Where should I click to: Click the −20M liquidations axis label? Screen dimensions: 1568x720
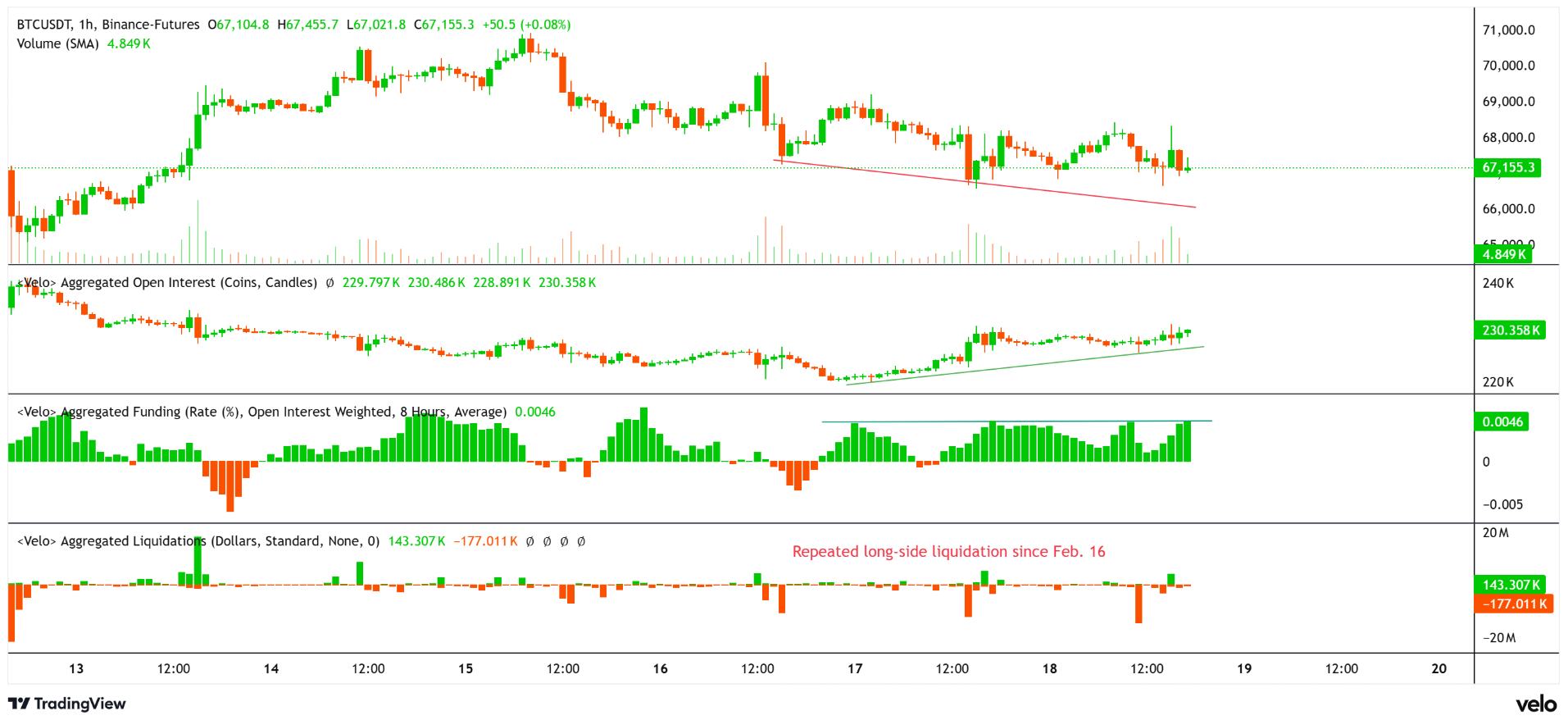point(1499,638)
